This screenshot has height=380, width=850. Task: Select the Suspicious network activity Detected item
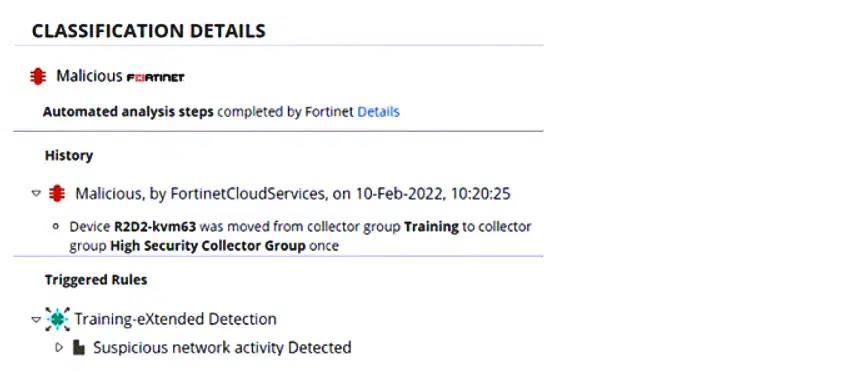tap(222, 347)
